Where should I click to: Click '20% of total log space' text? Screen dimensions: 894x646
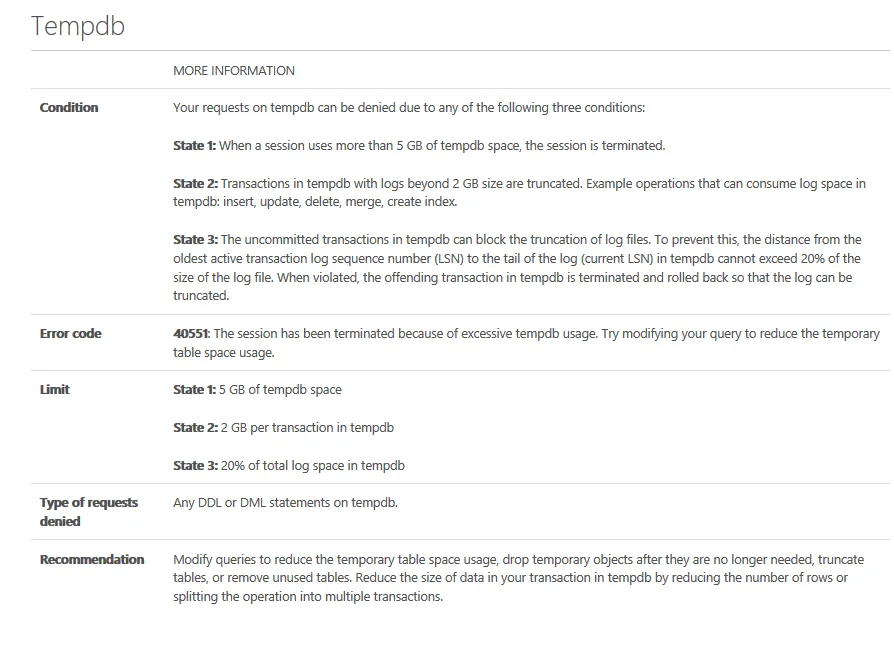point(283,466)
